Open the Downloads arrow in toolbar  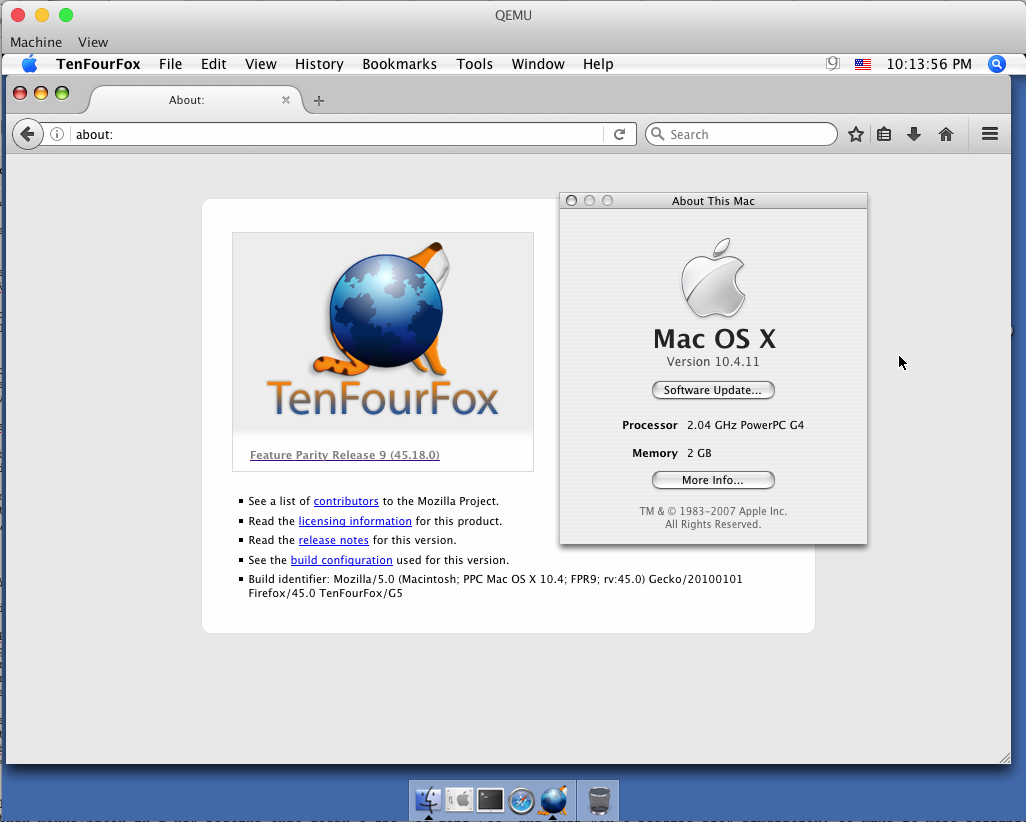tap(914, 134)
